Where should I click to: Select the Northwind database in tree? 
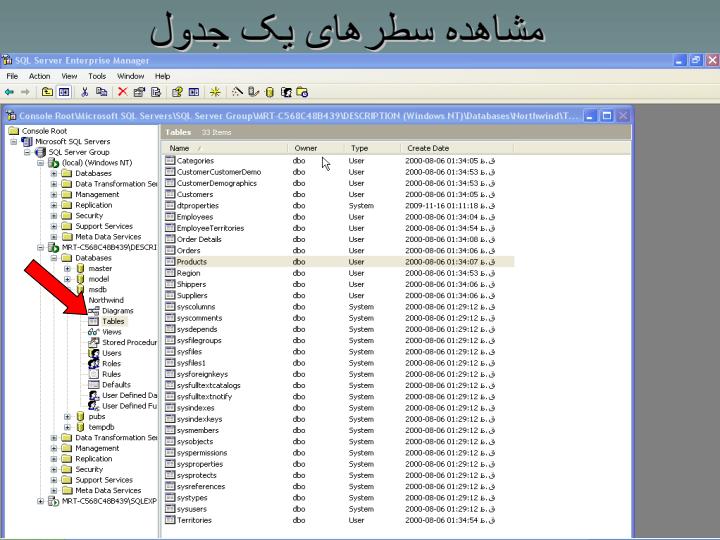tap(106, 300)
